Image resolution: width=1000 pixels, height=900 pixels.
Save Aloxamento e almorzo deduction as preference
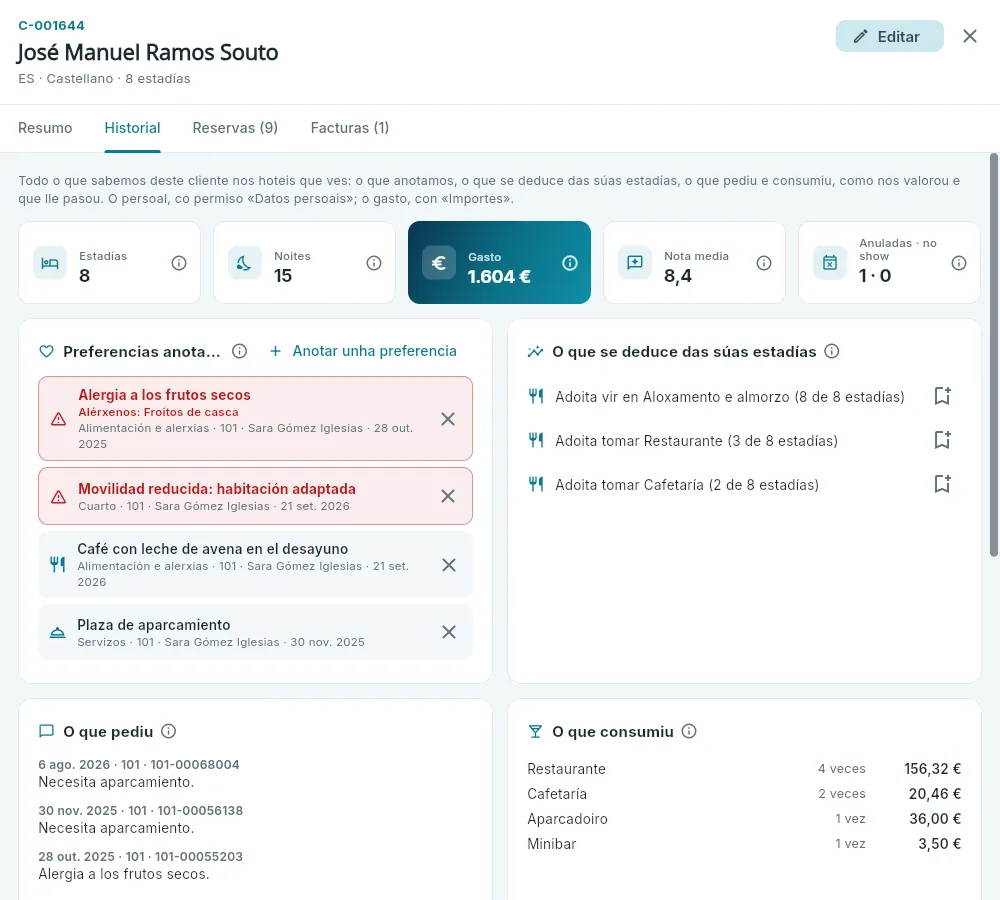942,396
